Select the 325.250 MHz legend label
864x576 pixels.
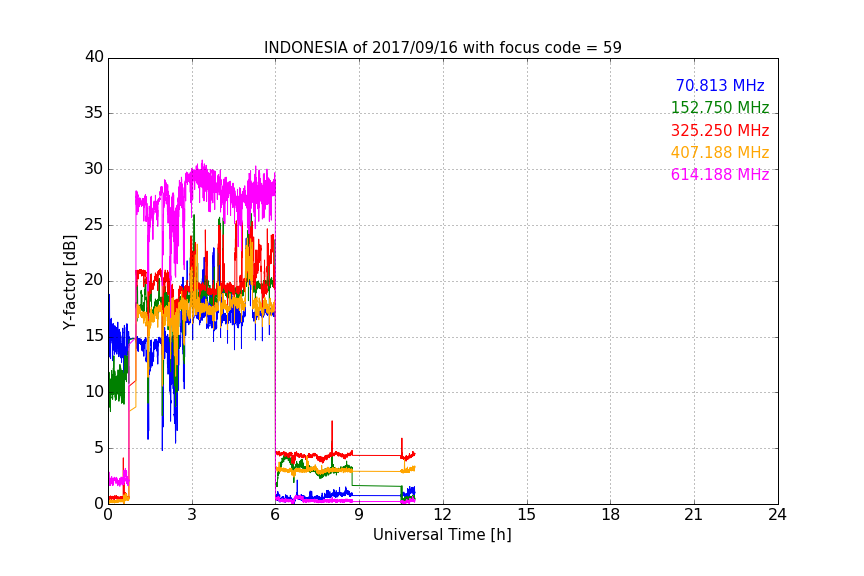(720, 130)
